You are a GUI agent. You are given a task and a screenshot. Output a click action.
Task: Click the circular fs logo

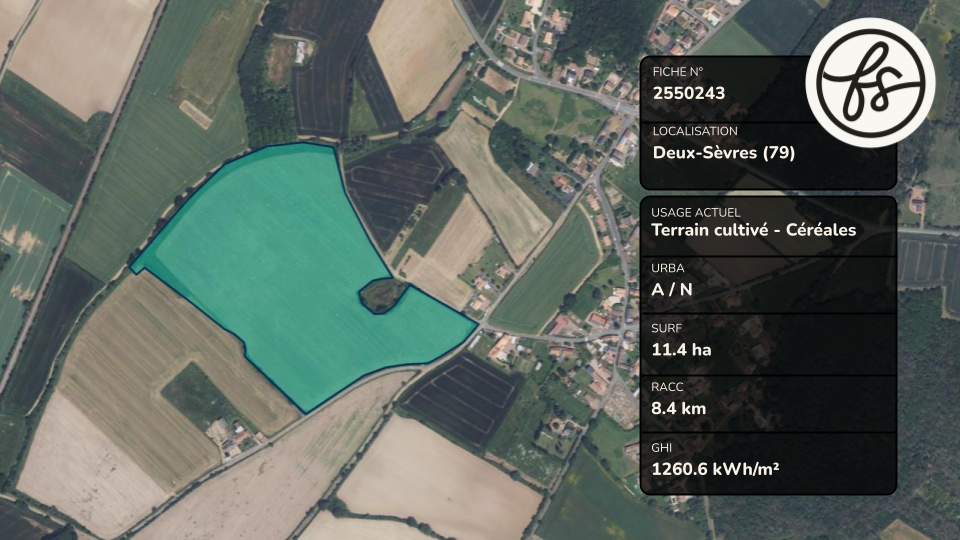coord(870,83)
